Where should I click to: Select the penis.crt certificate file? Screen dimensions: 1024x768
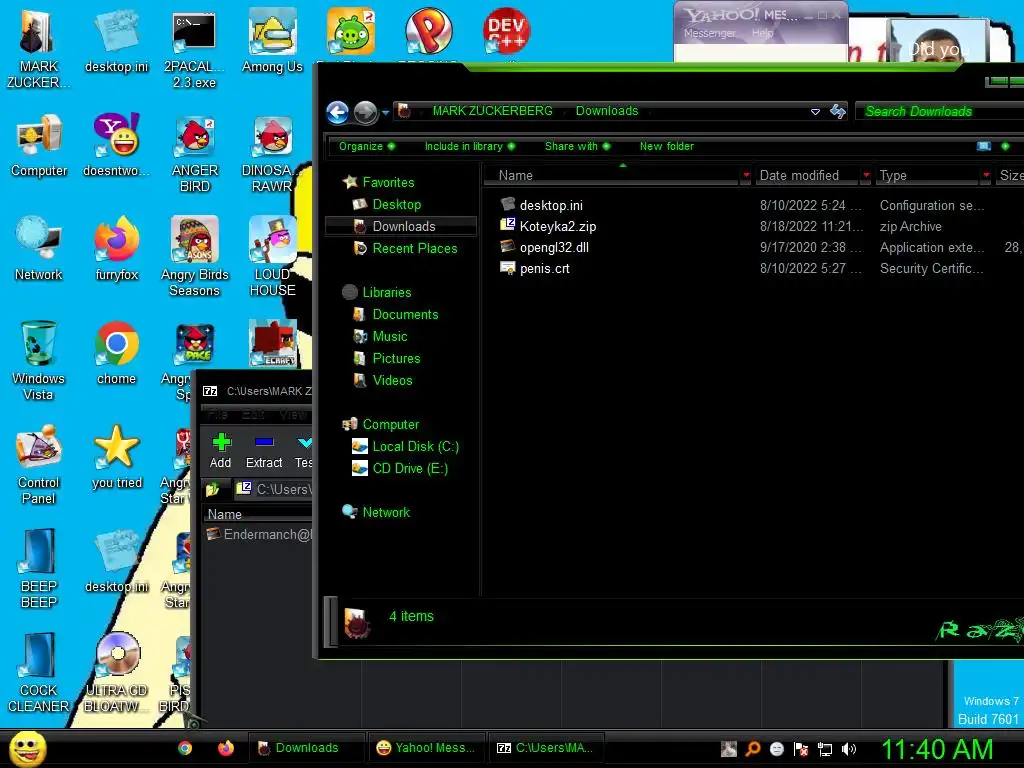tap(544, 268)
